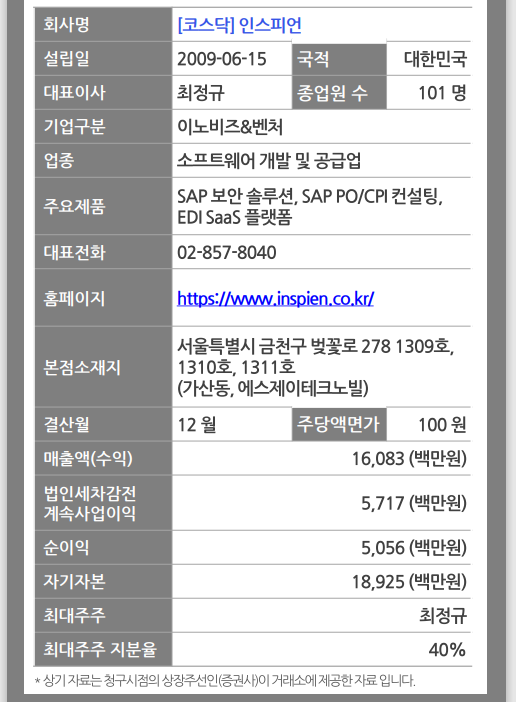The width and height of the screenshot is (516, 702).
Task: Select 최정규 in the 최대주주 row
Action: [x=443, y=616]
